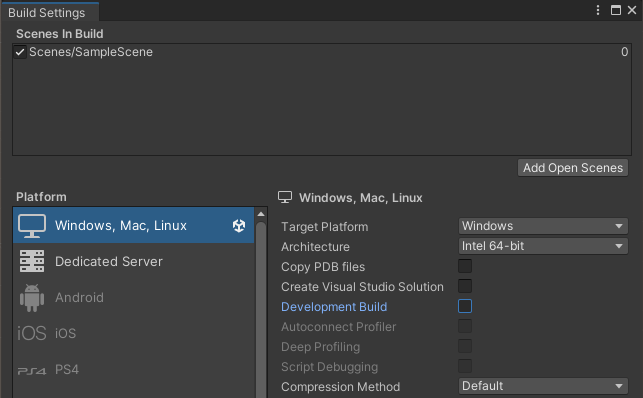
Task: Open Target Platform dropdown
Action: [543, 226]
